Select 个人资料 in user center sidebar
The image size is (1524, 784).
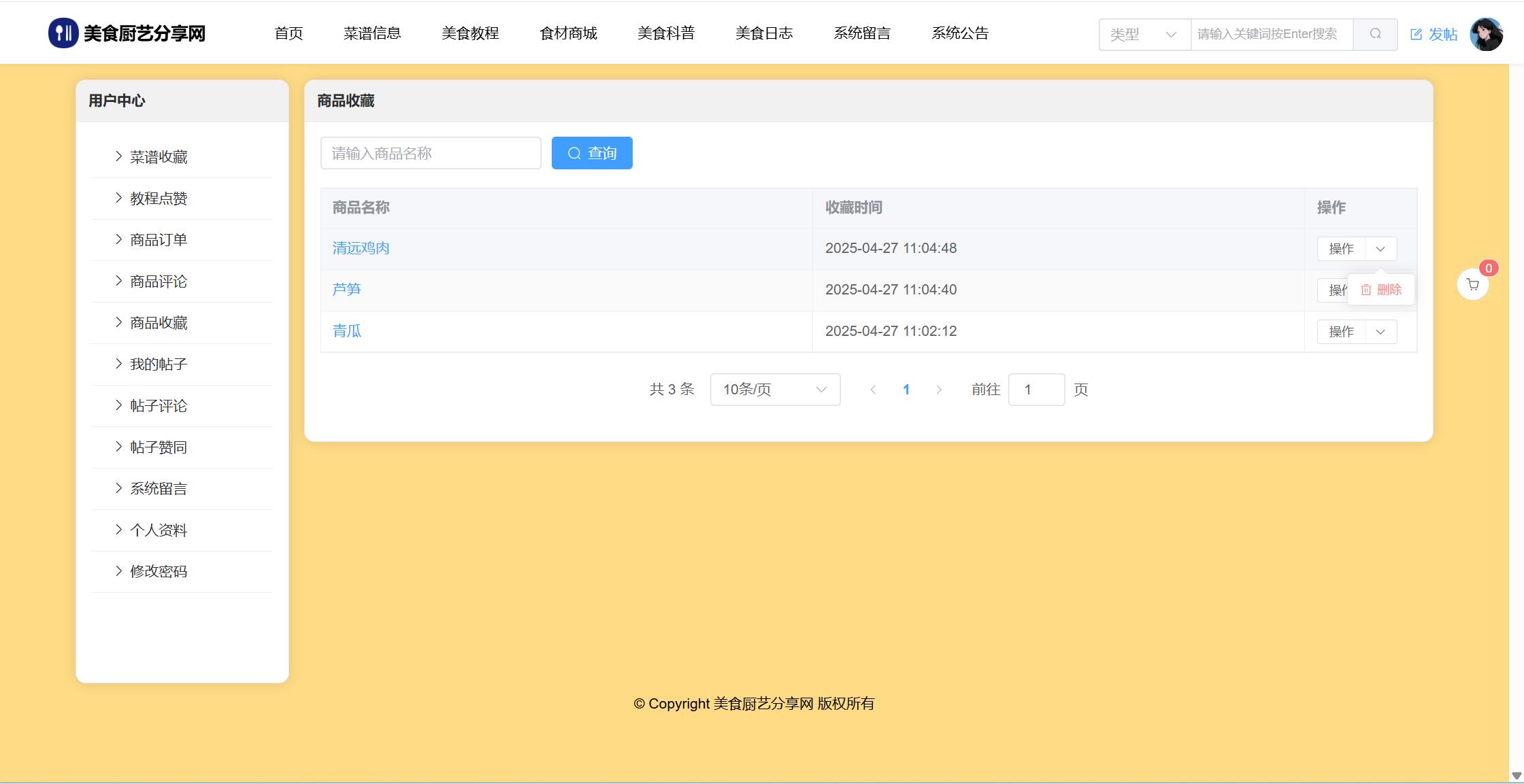[159, 530]
